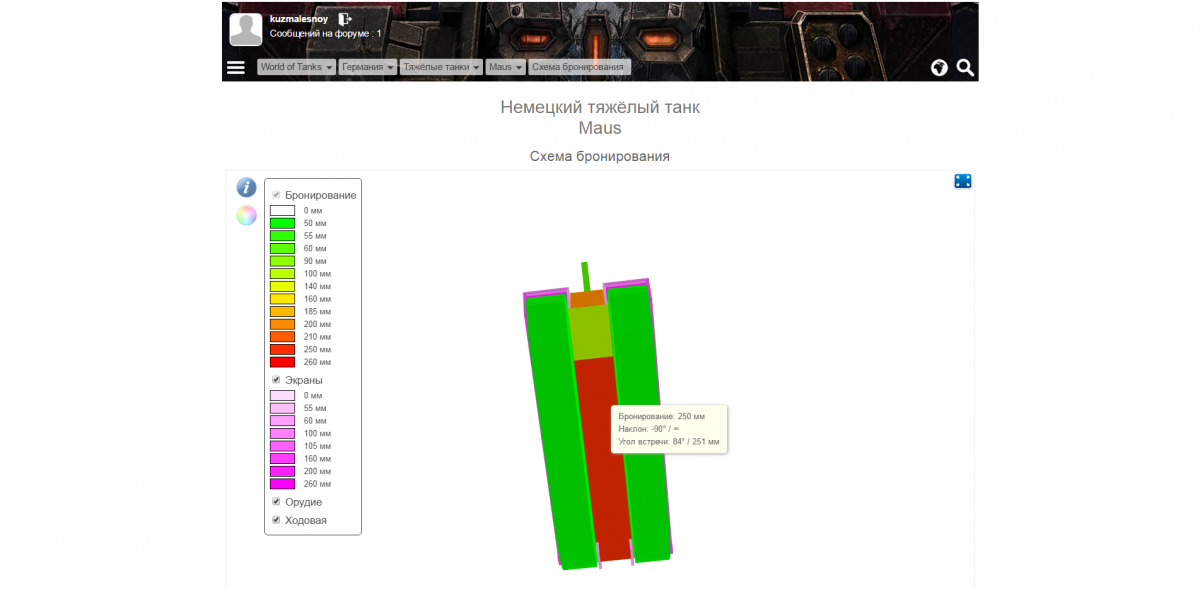1200x589 pixels.
Task: Open the globe language selector icon
Action: click(939, 67)
